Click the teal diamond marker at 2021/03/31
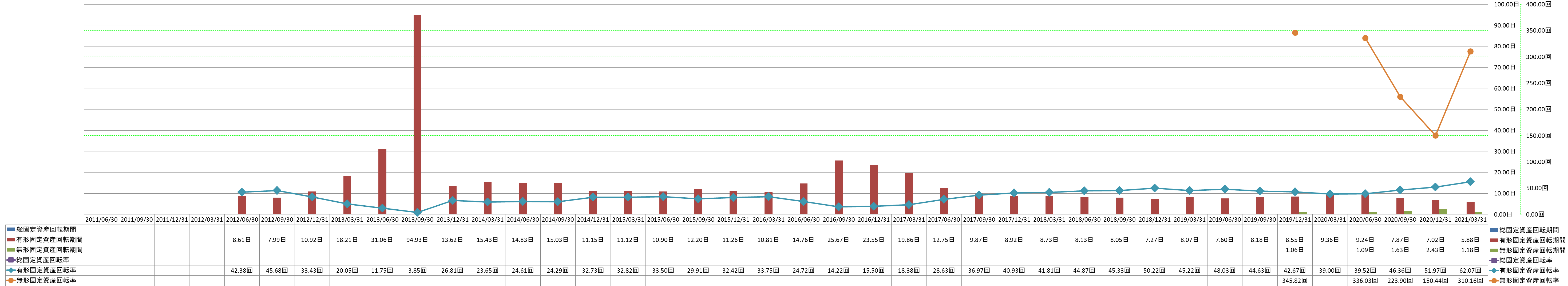The image size is (1568, 286). point(1471,182)
